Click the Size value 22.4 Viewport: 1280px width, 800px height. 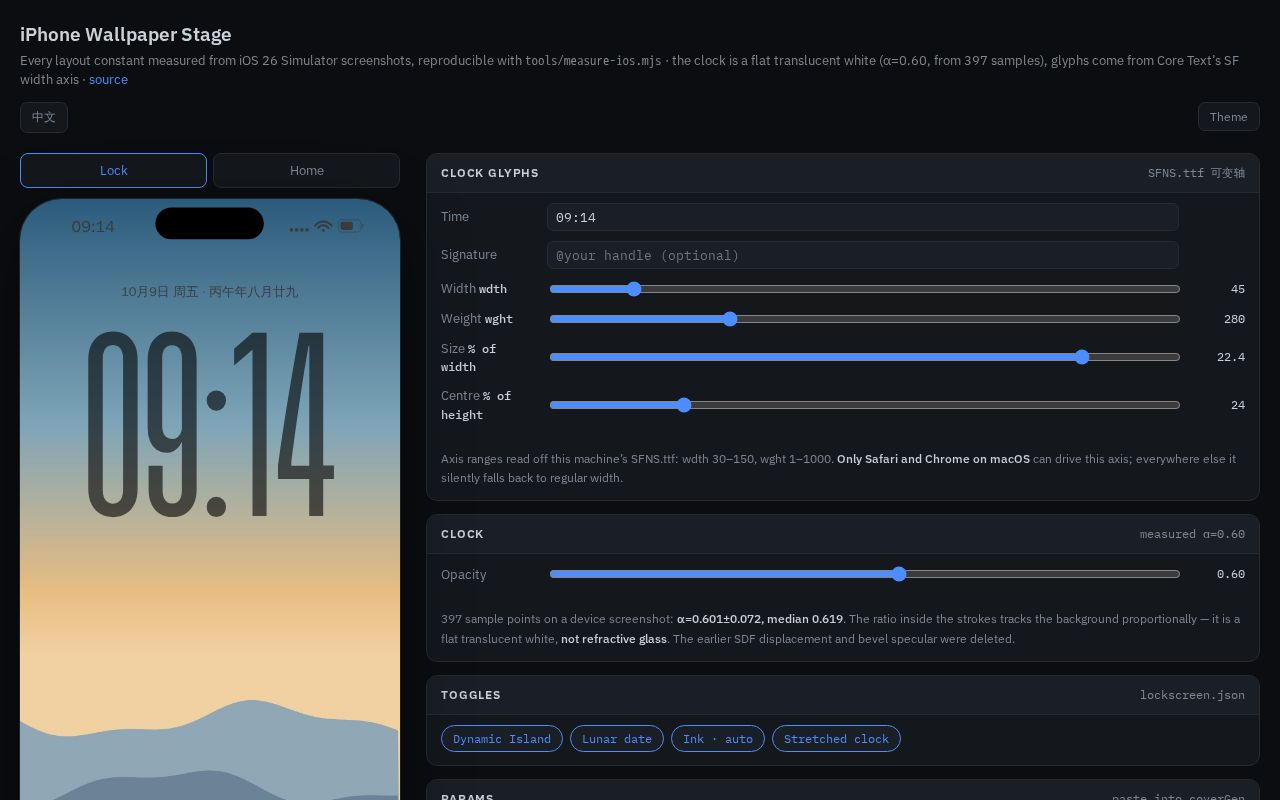[x=1231, y=357]
